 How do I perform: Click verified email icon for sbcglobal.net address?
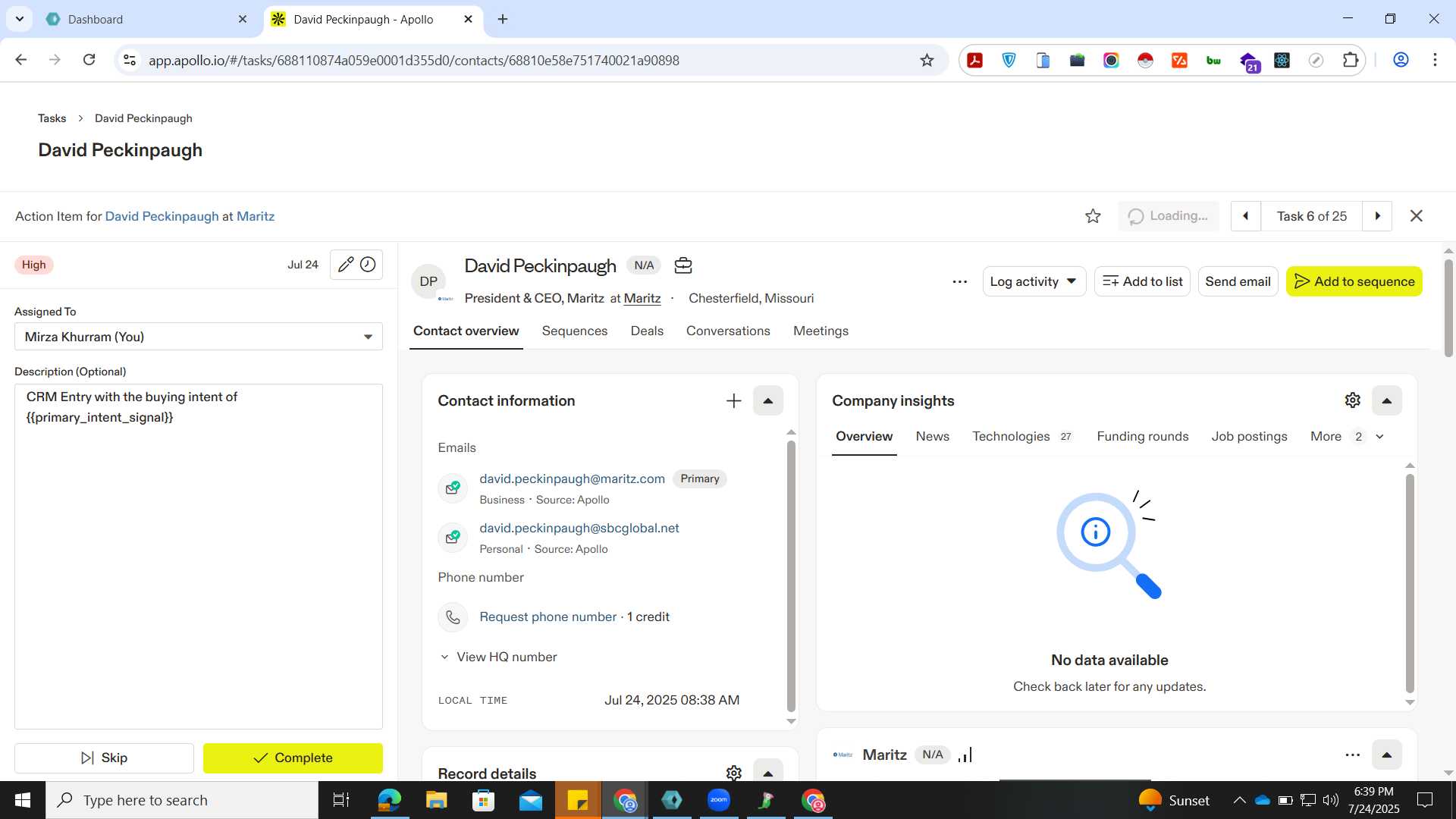pyautogui.click(x=453, y=537)
